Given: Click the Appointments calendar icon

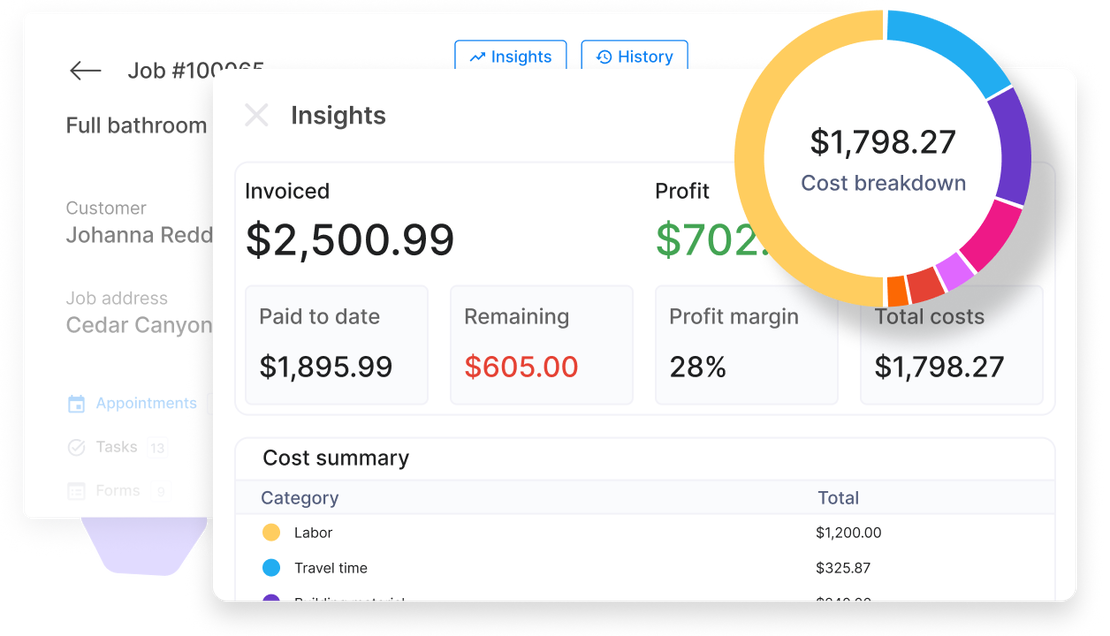Looking at the screenshot, I should pyautogui.click(x=76, y=403).
